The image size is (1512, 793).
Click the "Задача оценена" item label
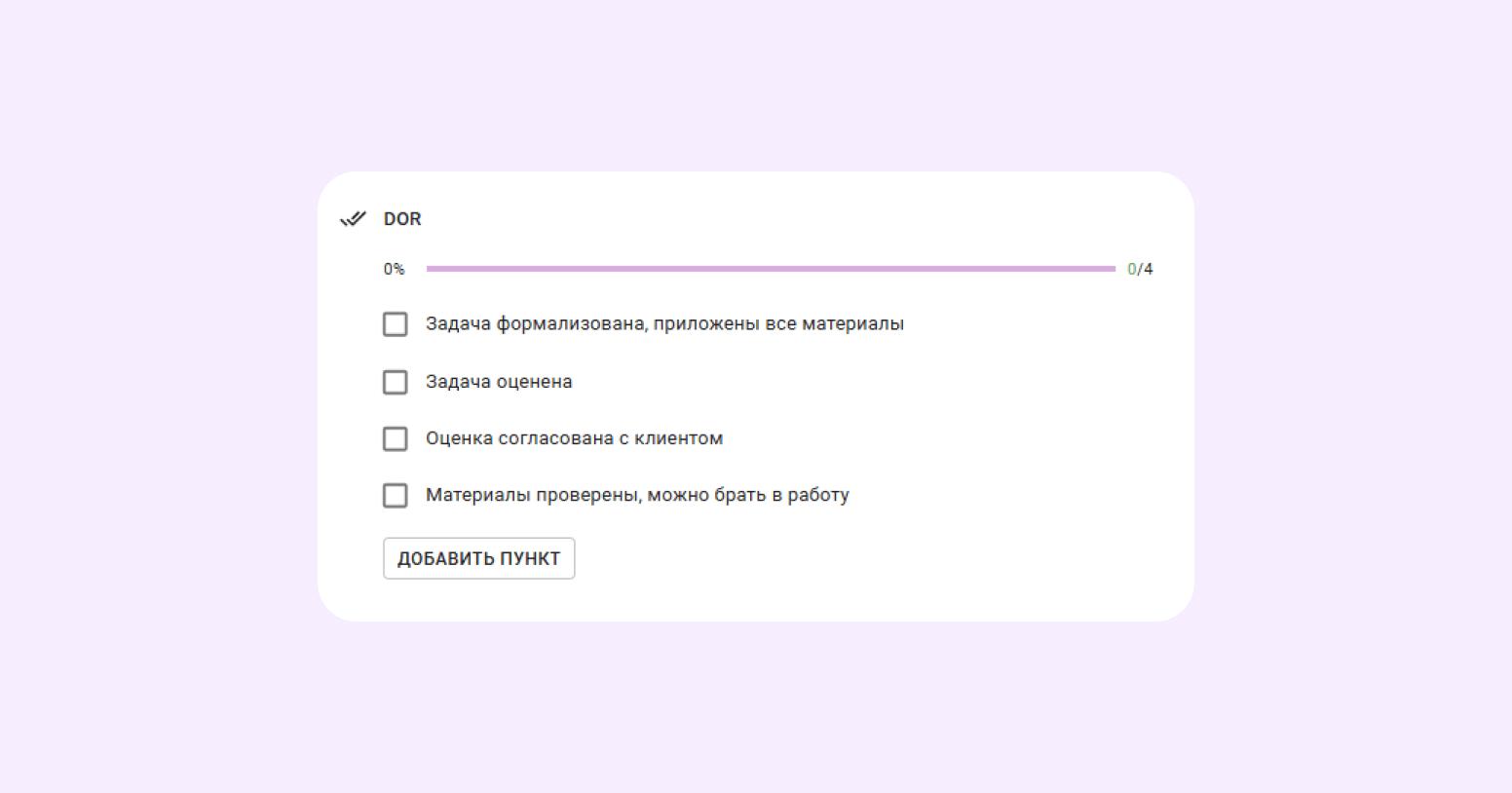coord(499,382)
